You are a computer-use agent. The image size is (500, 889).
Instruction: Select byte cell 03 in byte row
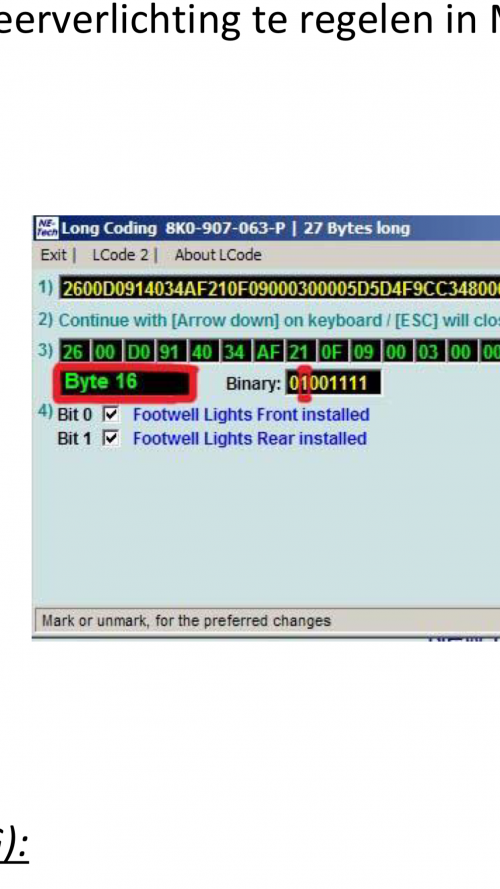point(428,352)
